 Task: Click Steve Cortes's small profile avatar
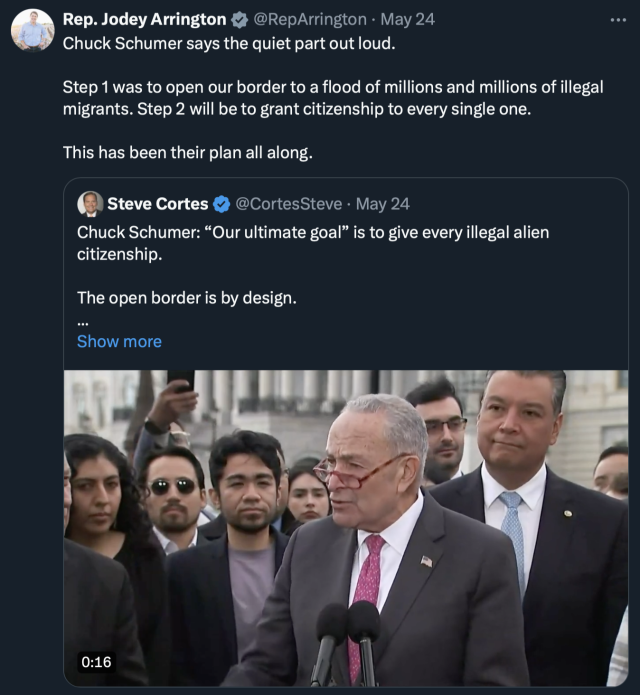coord(90,204)
